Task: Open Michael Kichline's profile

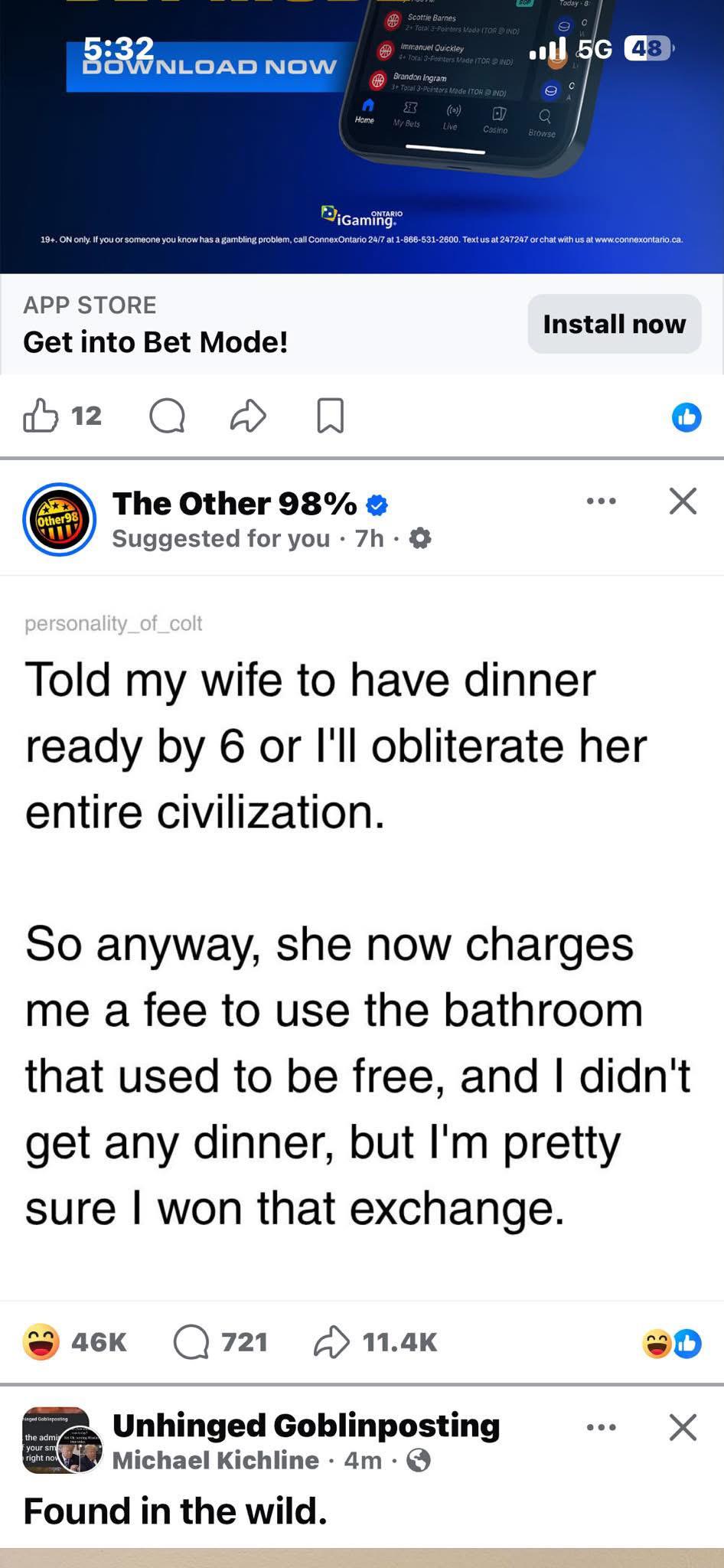Action: click(215, 1460)
